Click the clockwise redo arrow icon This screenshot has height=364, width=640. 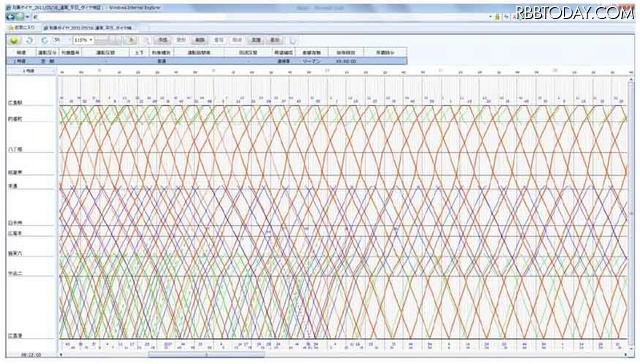click(x=44, y=40)
